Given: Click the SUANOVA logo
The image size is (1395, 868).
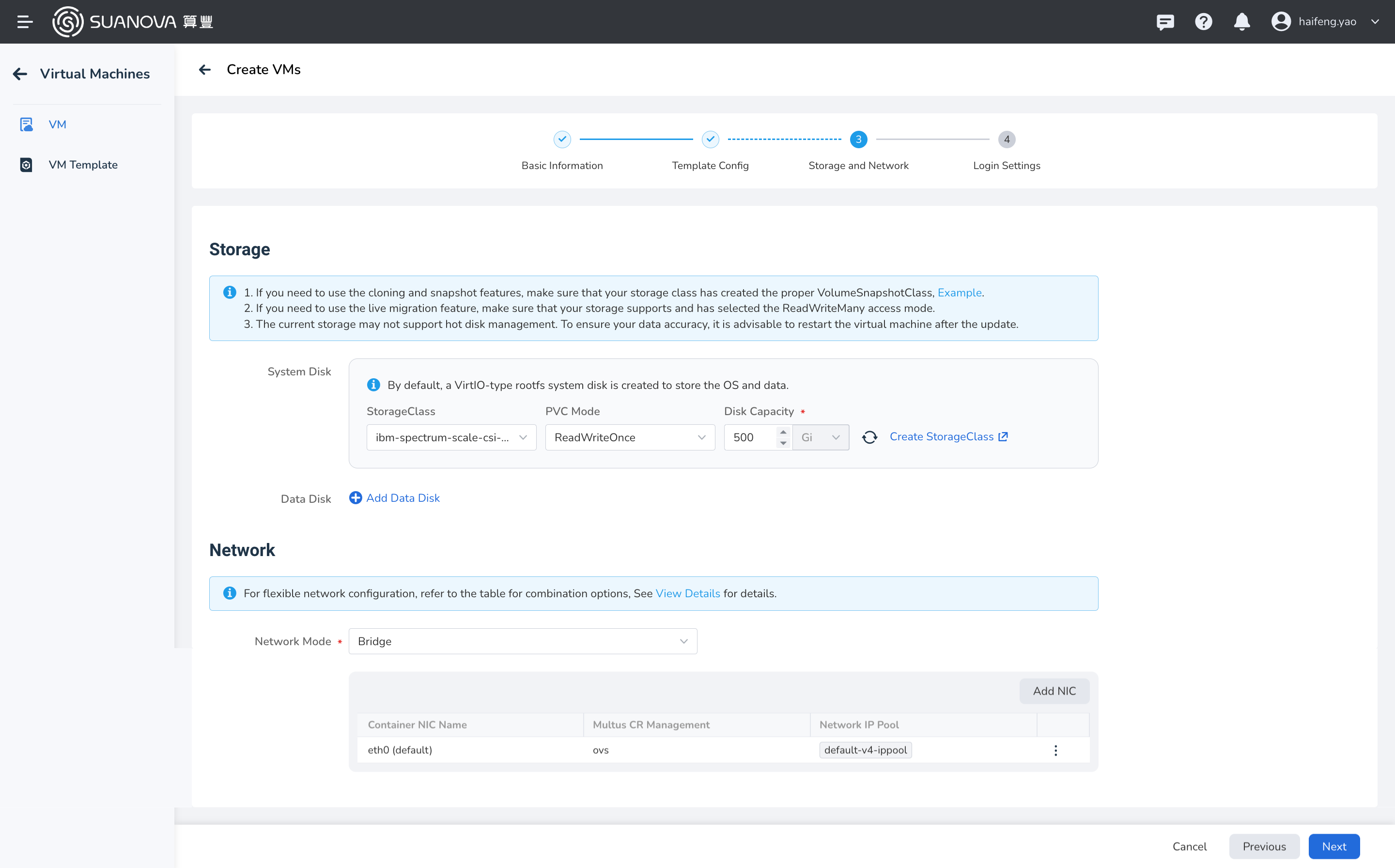Looking at the screenshot, I should (x=133, y=22).
